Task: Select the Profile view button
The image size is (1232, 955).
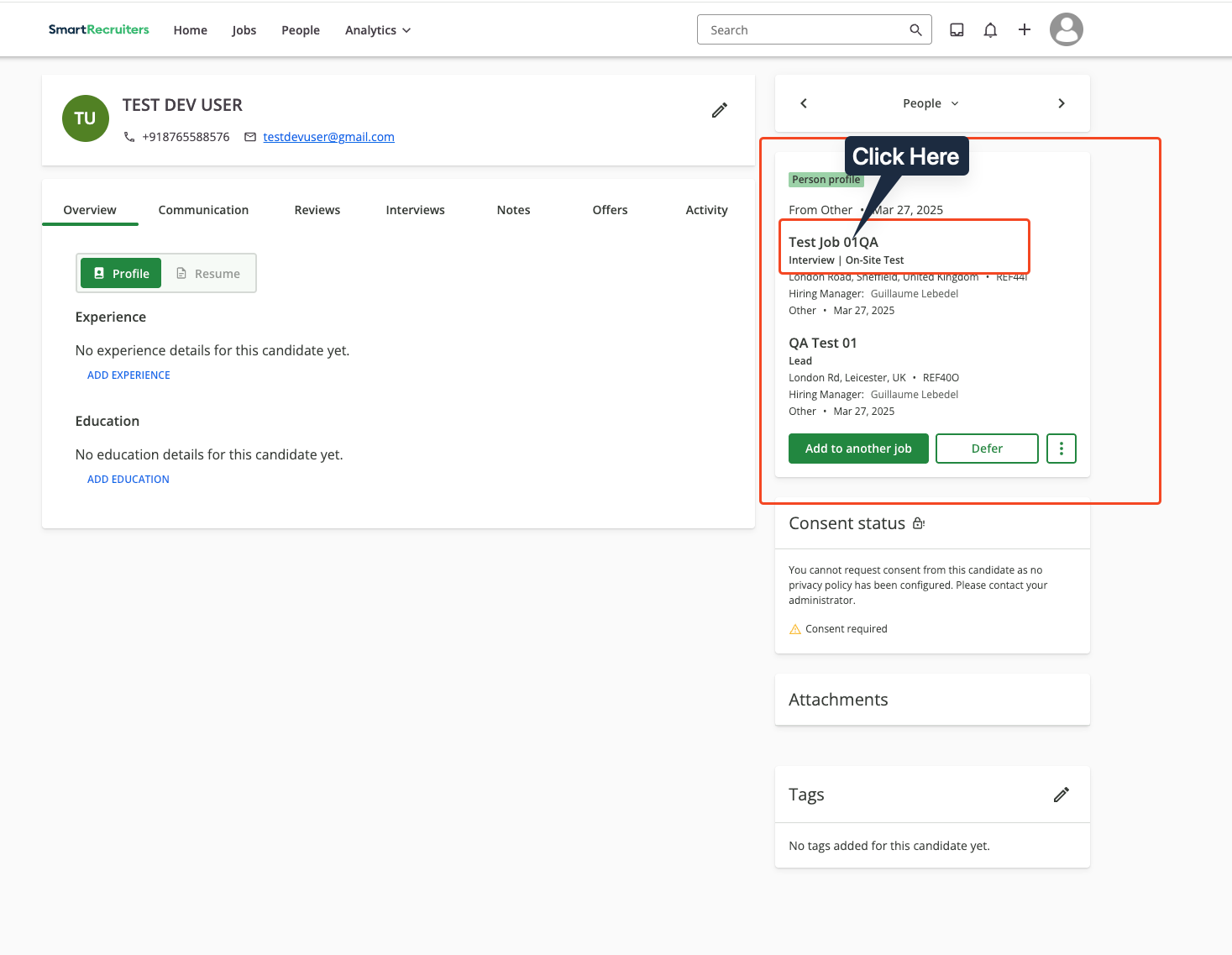Action: (x=120, y=273)
